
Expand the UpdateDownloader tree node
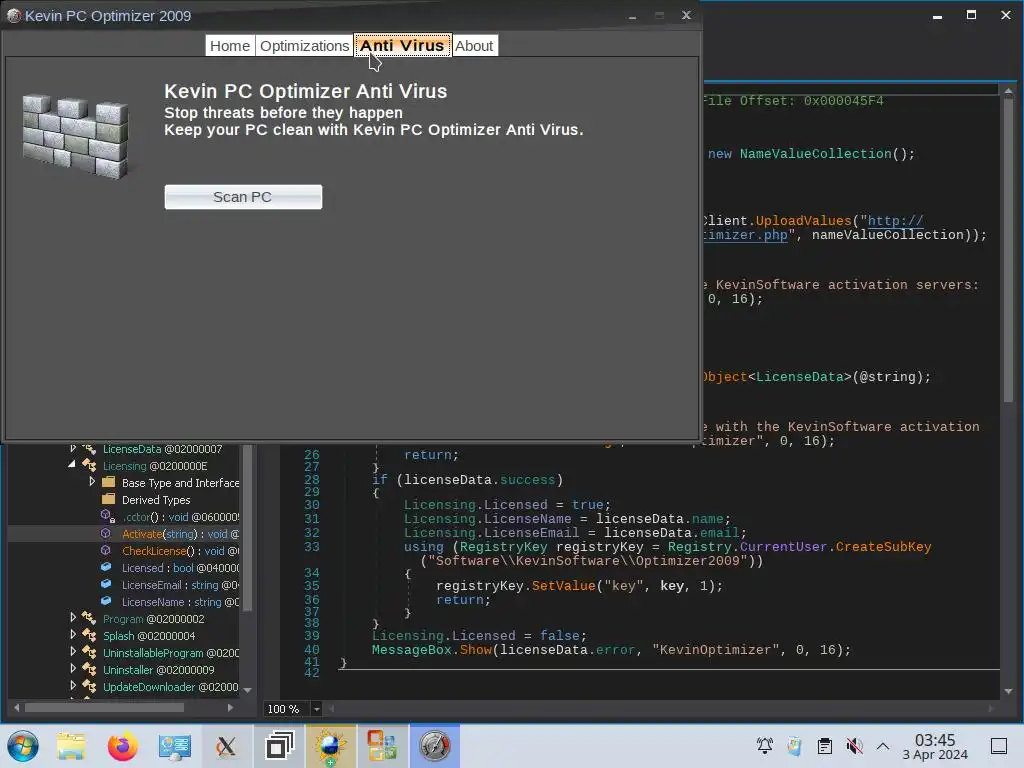[x=73, y=686]
